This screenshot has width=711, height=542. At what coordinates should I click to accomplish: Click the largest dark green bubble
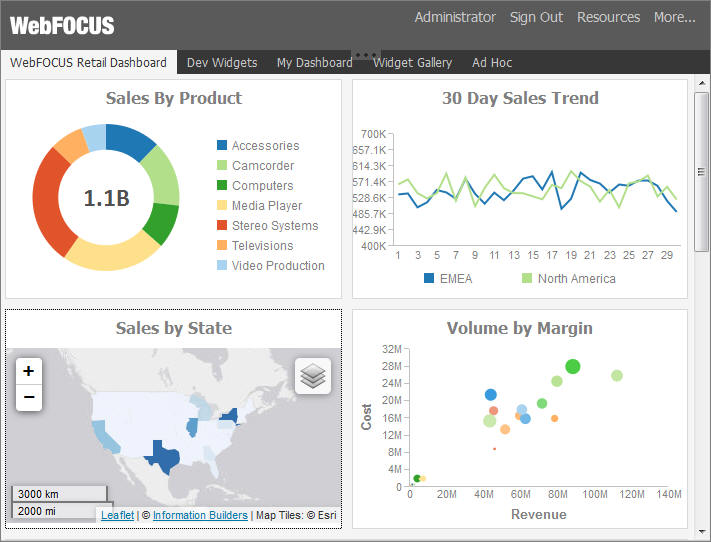(x=573, y=366)
